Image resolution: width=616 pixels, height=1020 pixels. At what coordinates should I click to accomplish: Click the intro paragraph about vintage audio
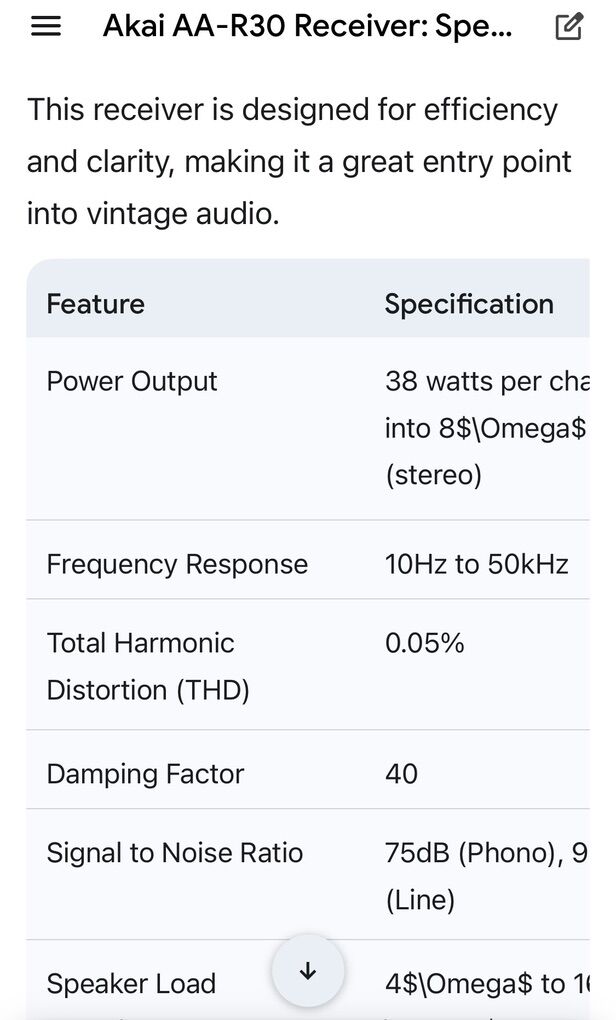coord(299,161)
